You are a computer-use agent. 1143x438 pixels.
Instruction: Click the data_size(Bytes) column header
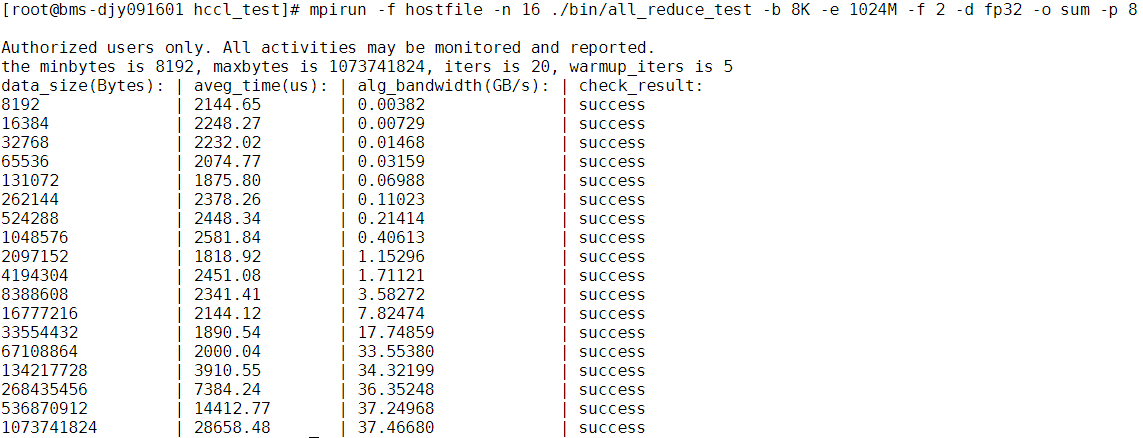click(83, 86)
